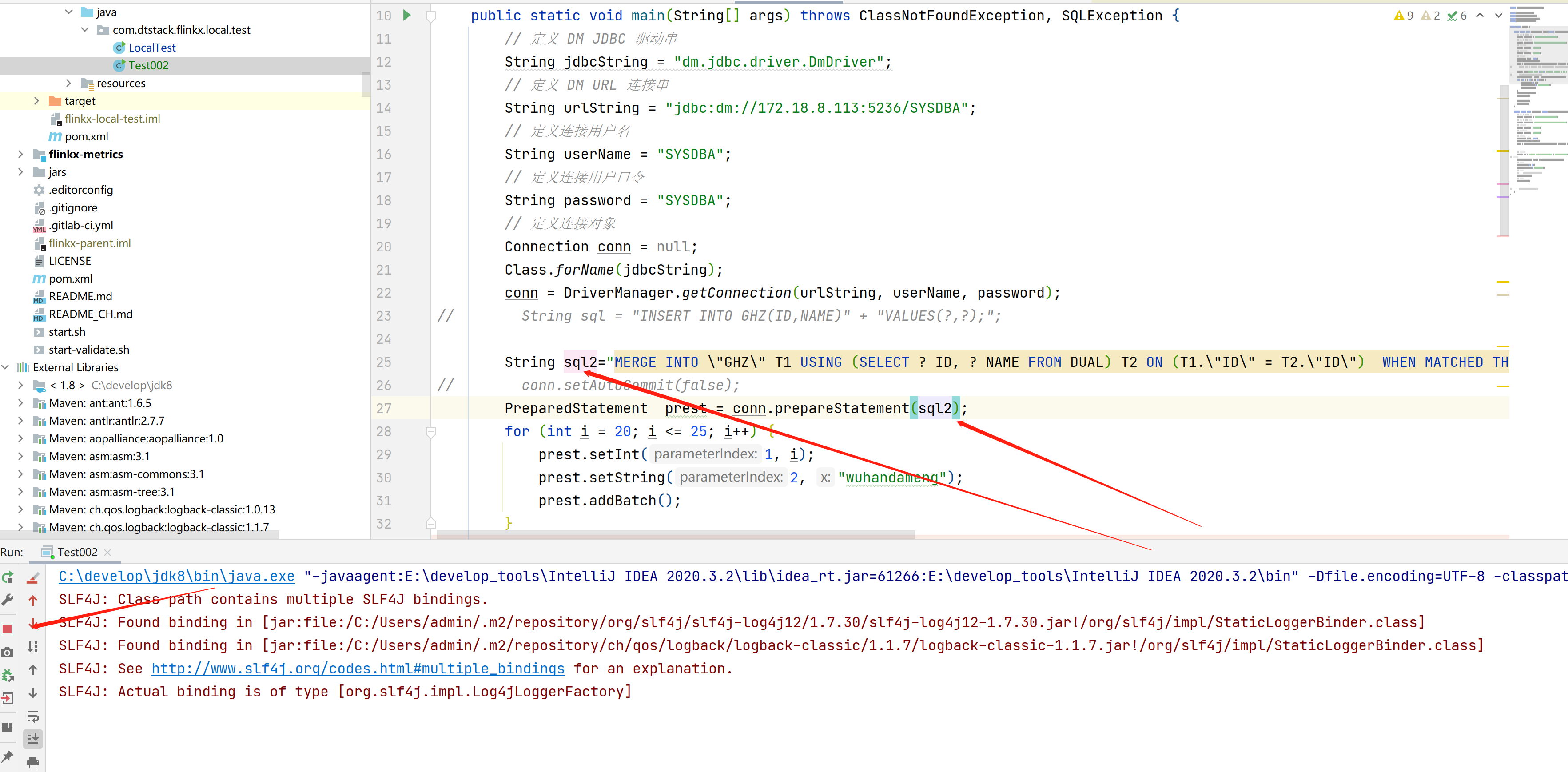
Task: Click the Rerun Test002 icon
Action: pyautogui.click(x=7, y=577)
